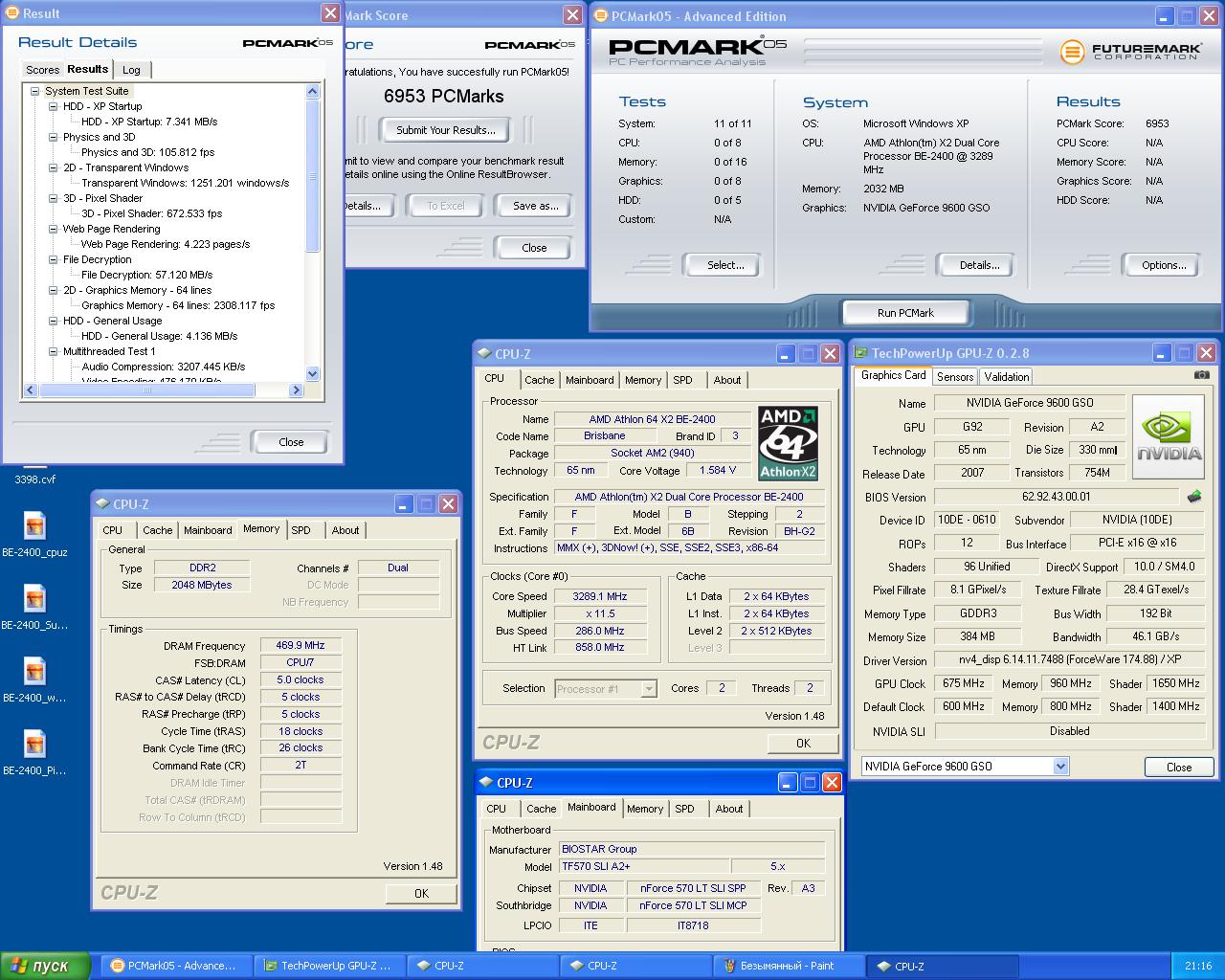Collapse 2D - Transparent Windows node
1225x980 pixels.
coord(54,167)
